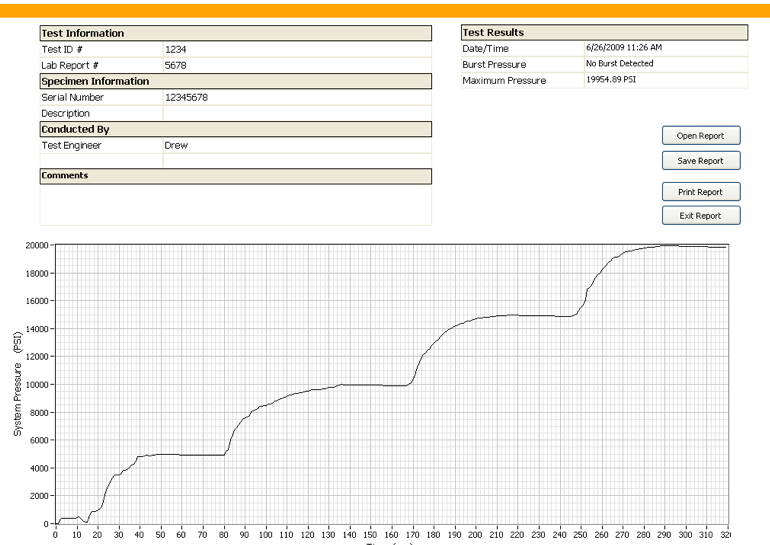The width and height of the screenshot is (770, 545).
Task: Click the Open Report button
Action: [x=700, y=136]
